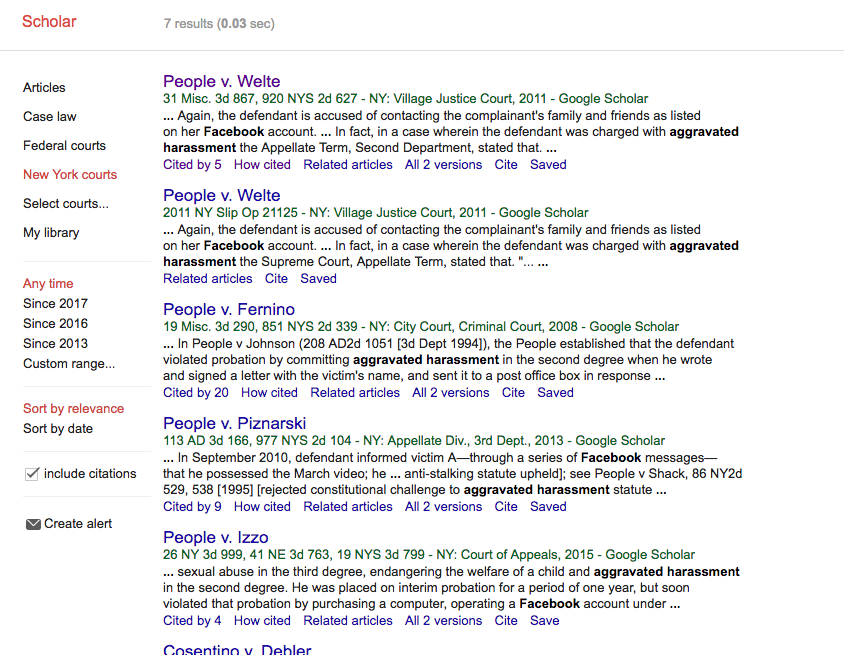Switch to the Case law filter
The height and width of the screenshot is (655, 844).
pos(49,116)
